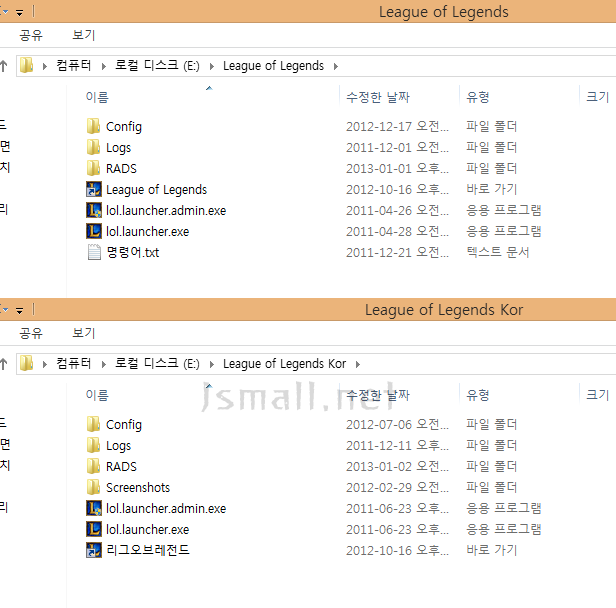Sort by 수정한 날짜 column in League of Legends window
The image size is (616, 608).
point(378,97)
